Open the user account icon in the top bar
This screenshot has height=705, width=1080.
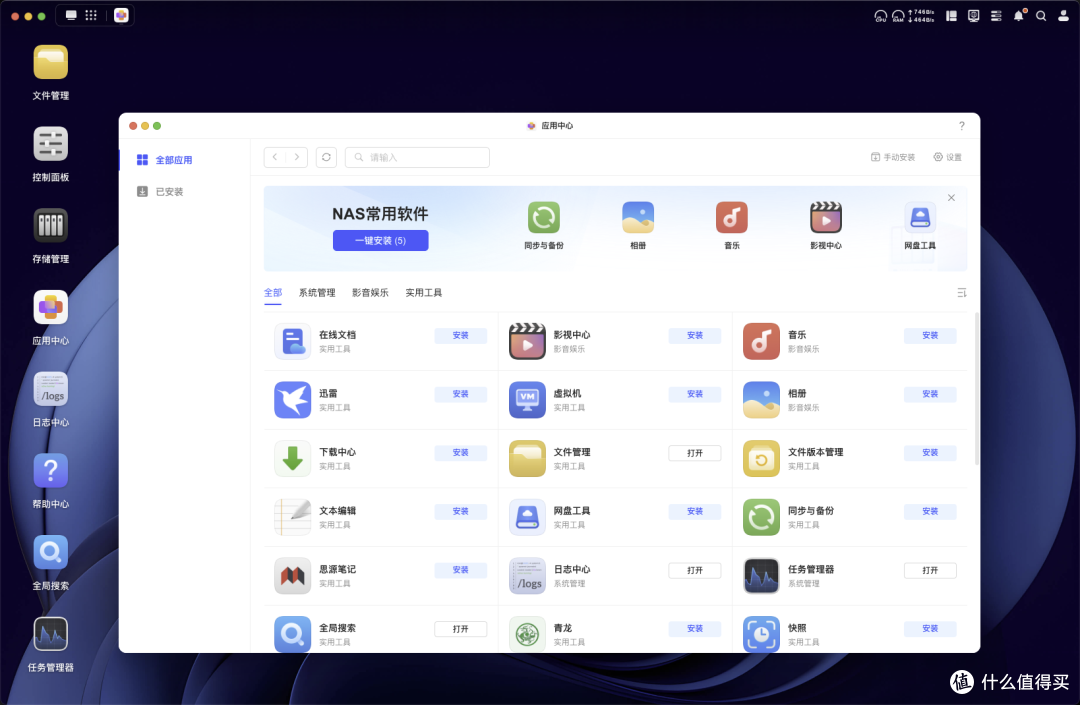coord(1063,16)
